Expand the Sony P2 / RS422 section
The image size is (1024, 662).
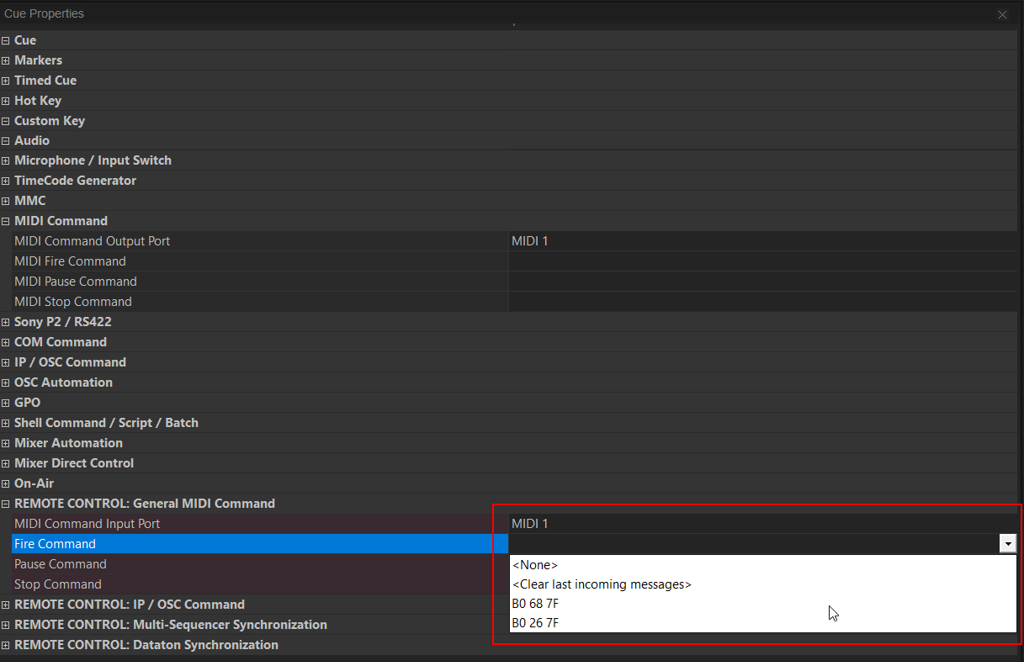click(x=6, y=322)
